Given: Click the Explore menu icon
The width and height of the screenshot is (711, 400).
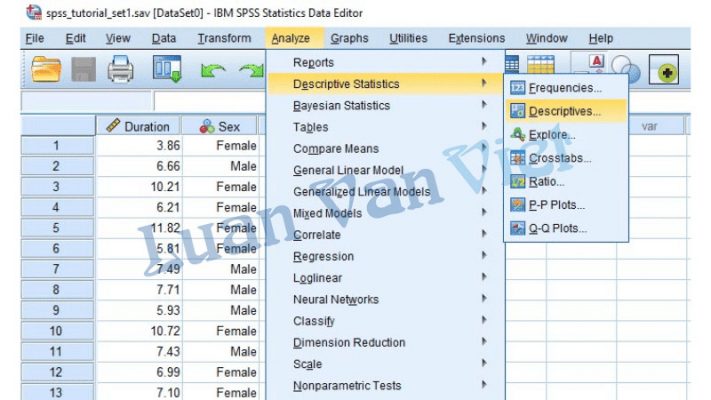Looking at the screenshot, I should 517,134.
